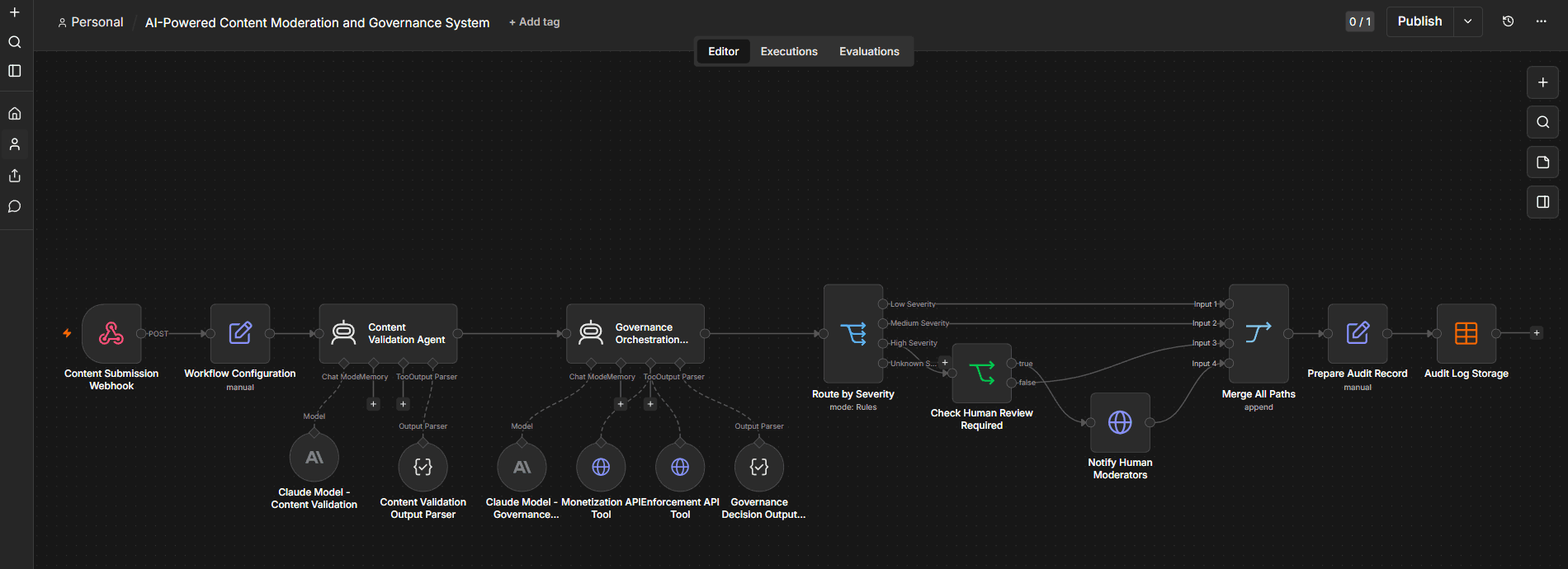The width and height of the screenshot is (1568, 569).
Task: Open the personal user icon in sidebar
Action: click(x=15, y=144)
